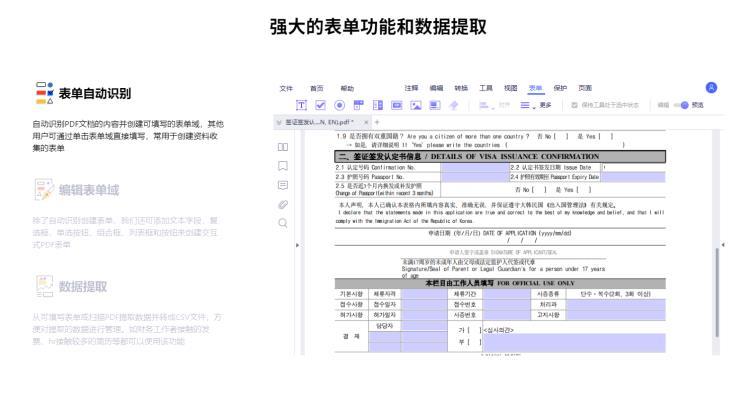Click the FOR OFFICIAL USE ONLY header
Viewport: 750px width, 411px height.
[x=500, y=283]
